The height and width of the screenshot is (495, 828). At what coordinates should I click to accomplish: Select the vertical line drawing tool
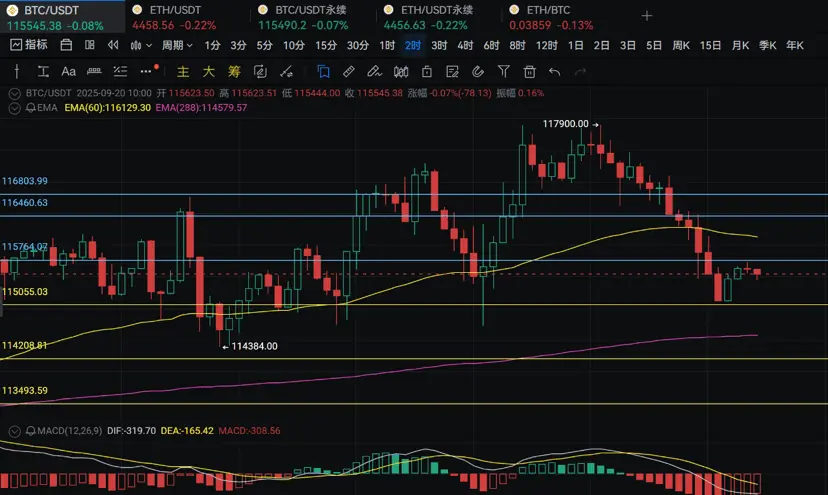pos(17,71)
